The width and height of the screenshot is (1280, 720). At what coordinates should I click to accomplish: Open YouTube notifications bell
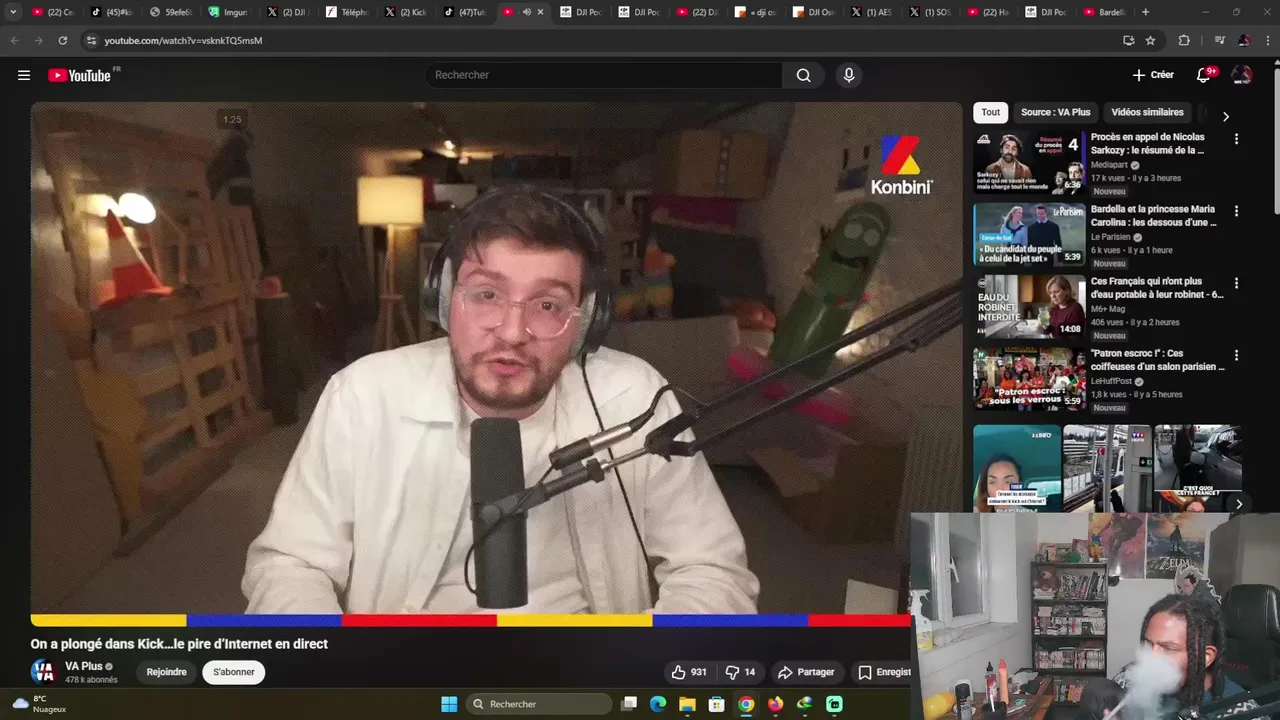(x=1204, y=75)
